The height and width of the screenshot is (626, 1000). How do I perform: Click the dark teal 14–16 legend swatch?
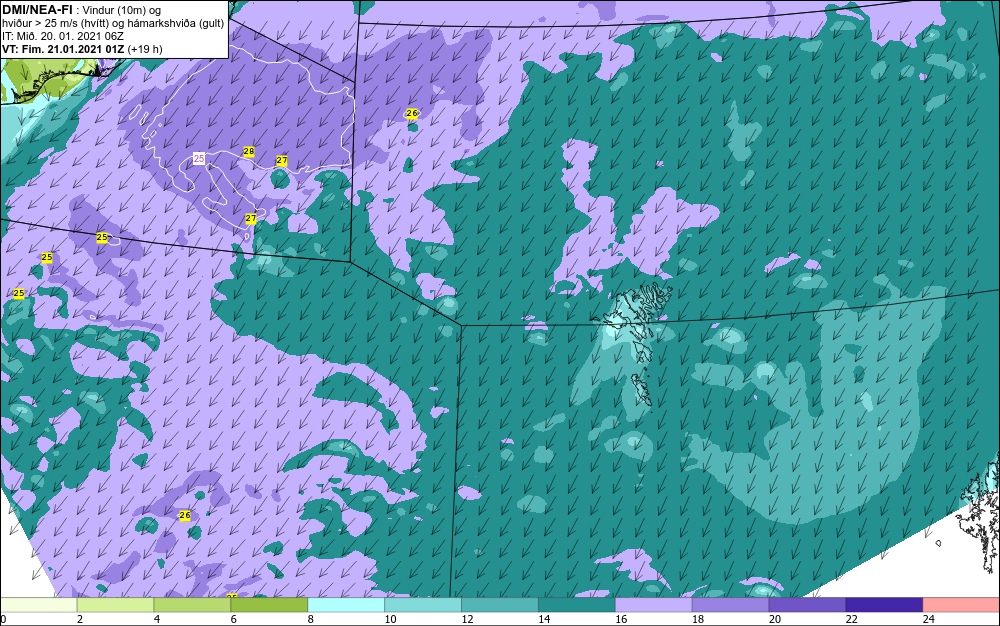(x=577, y=605)
